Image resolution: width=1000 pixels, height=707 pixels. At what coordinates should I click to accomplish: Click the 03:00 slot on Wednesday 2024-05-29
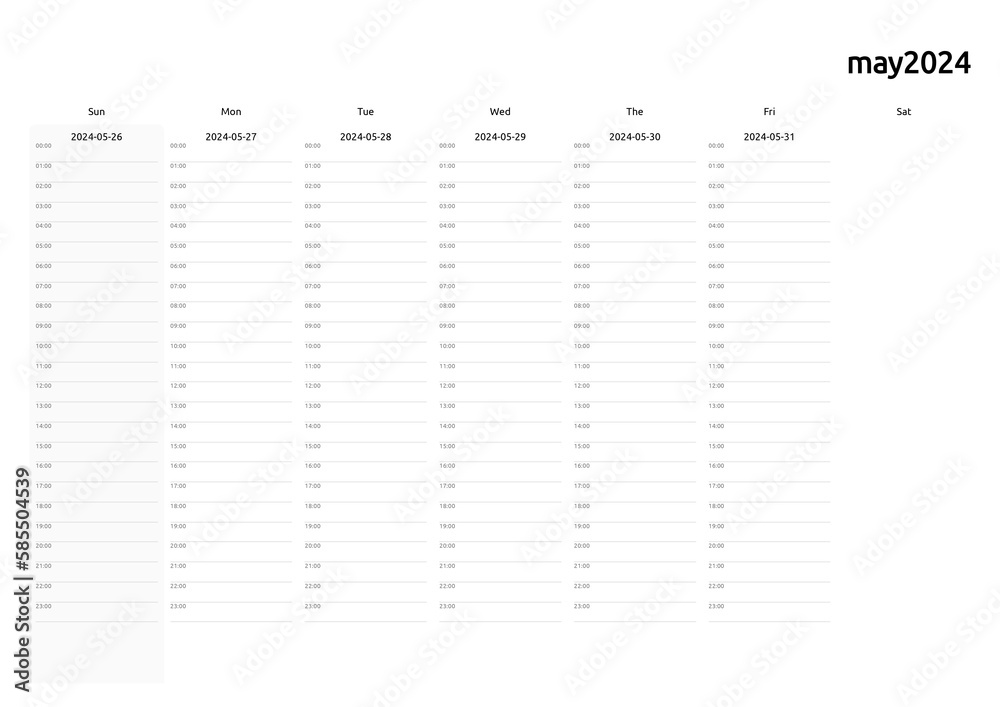[500, 212]
